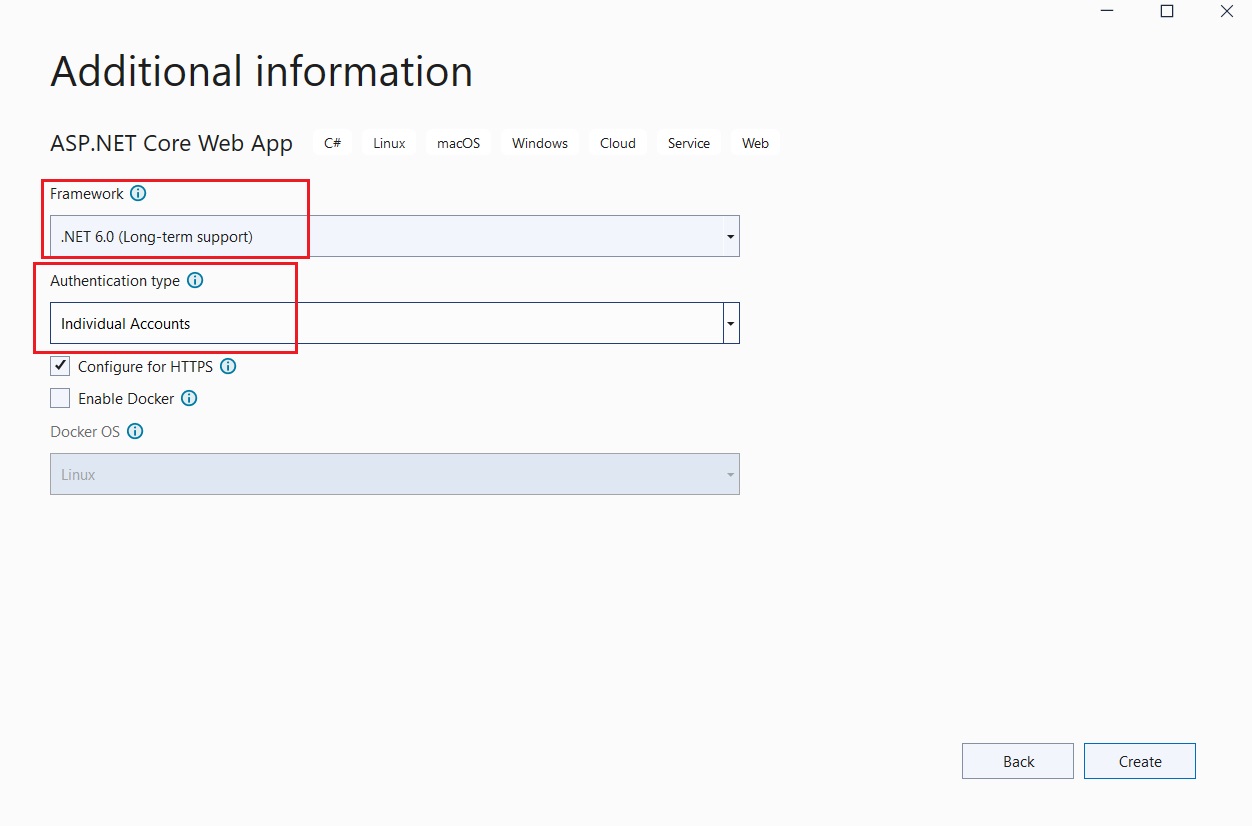Enable the Docker checkbox
The width and height of the screenshot is (1252, 826).
click(60, 398)
